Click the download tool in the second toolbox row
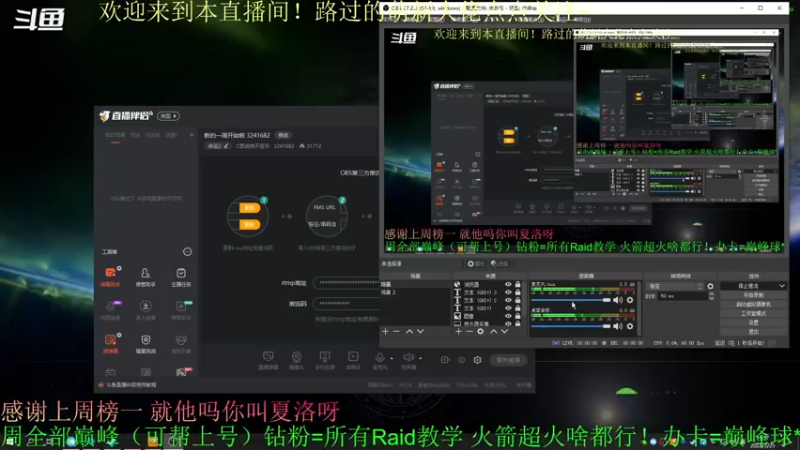Viewport: 800px width, 450px height. [x=145, y=310]
